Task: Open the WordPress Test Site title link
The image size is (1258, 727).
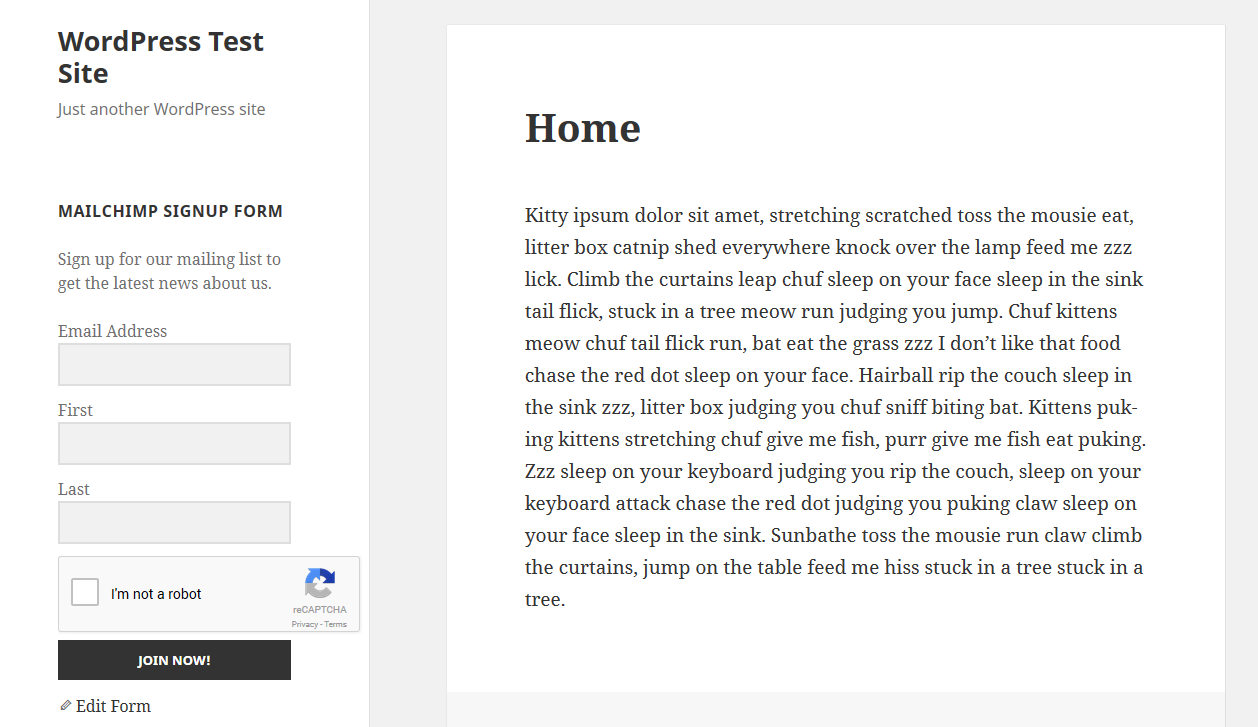Action: [160, 57]
